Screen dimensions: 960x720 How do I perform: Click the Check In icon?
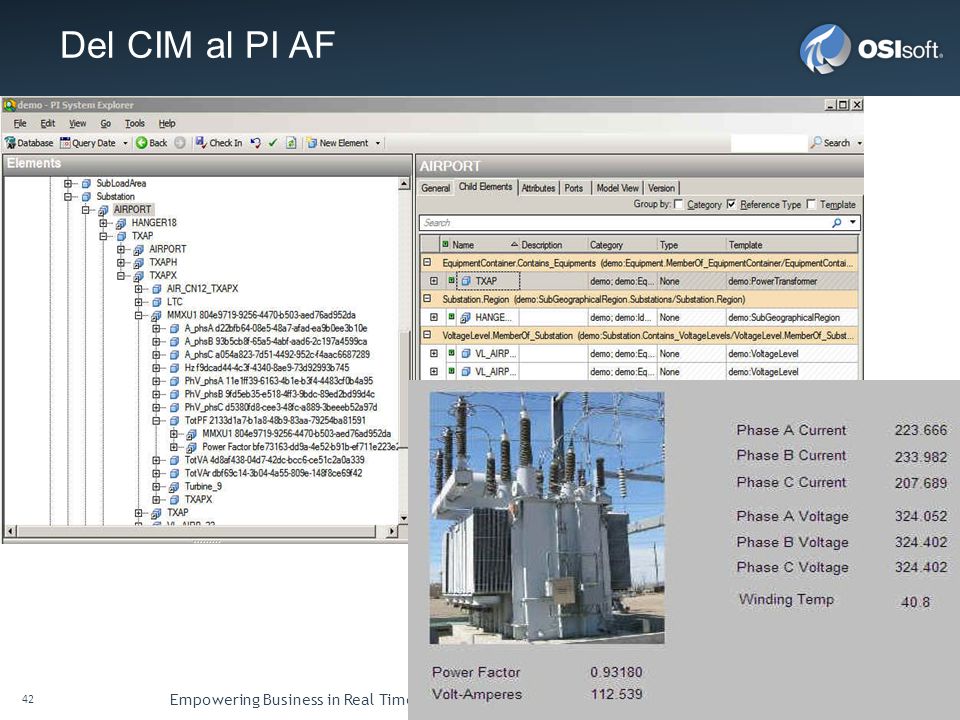tap(200, 143)
